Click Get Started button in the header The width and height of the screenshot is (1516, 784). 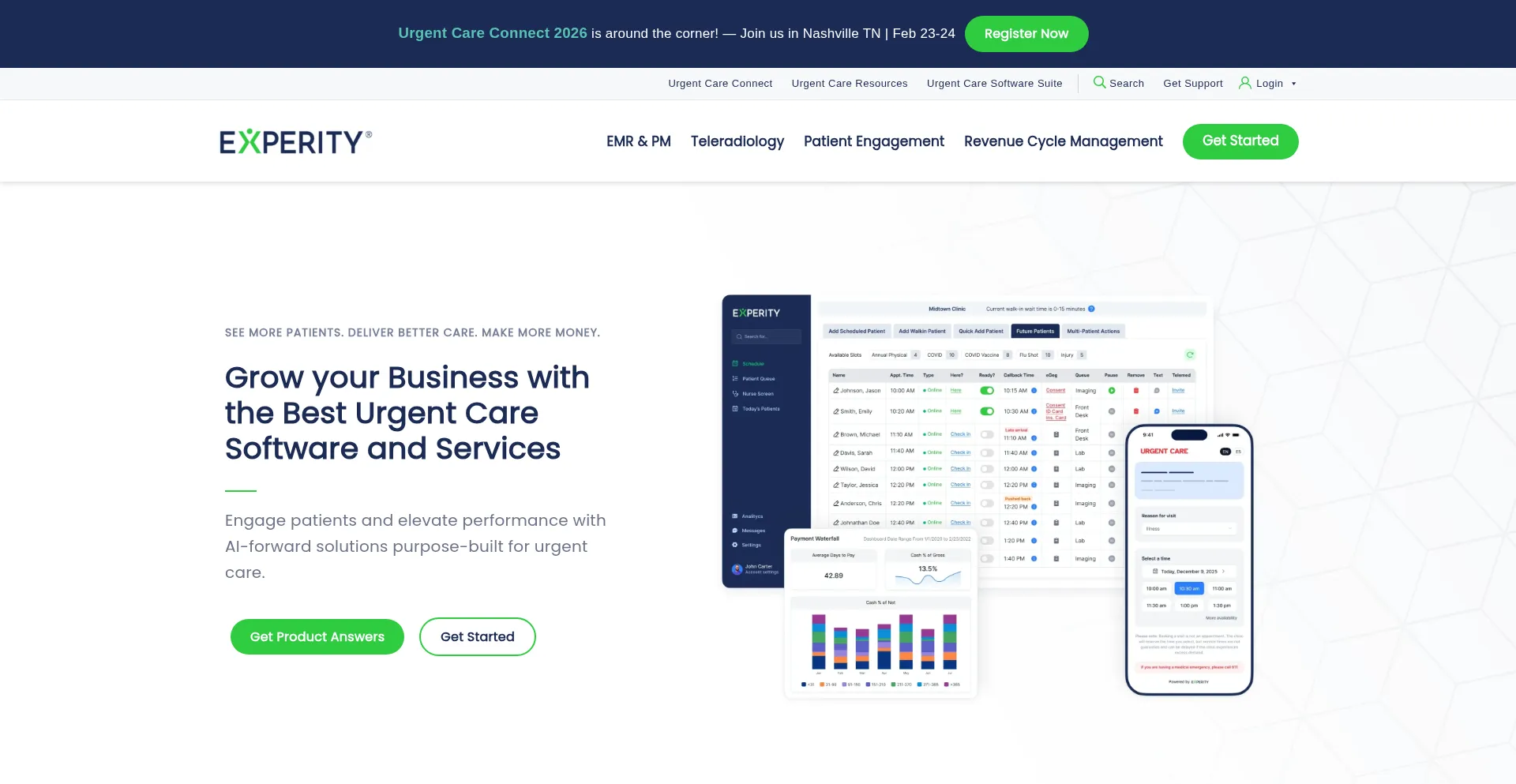click(1240, 141)
